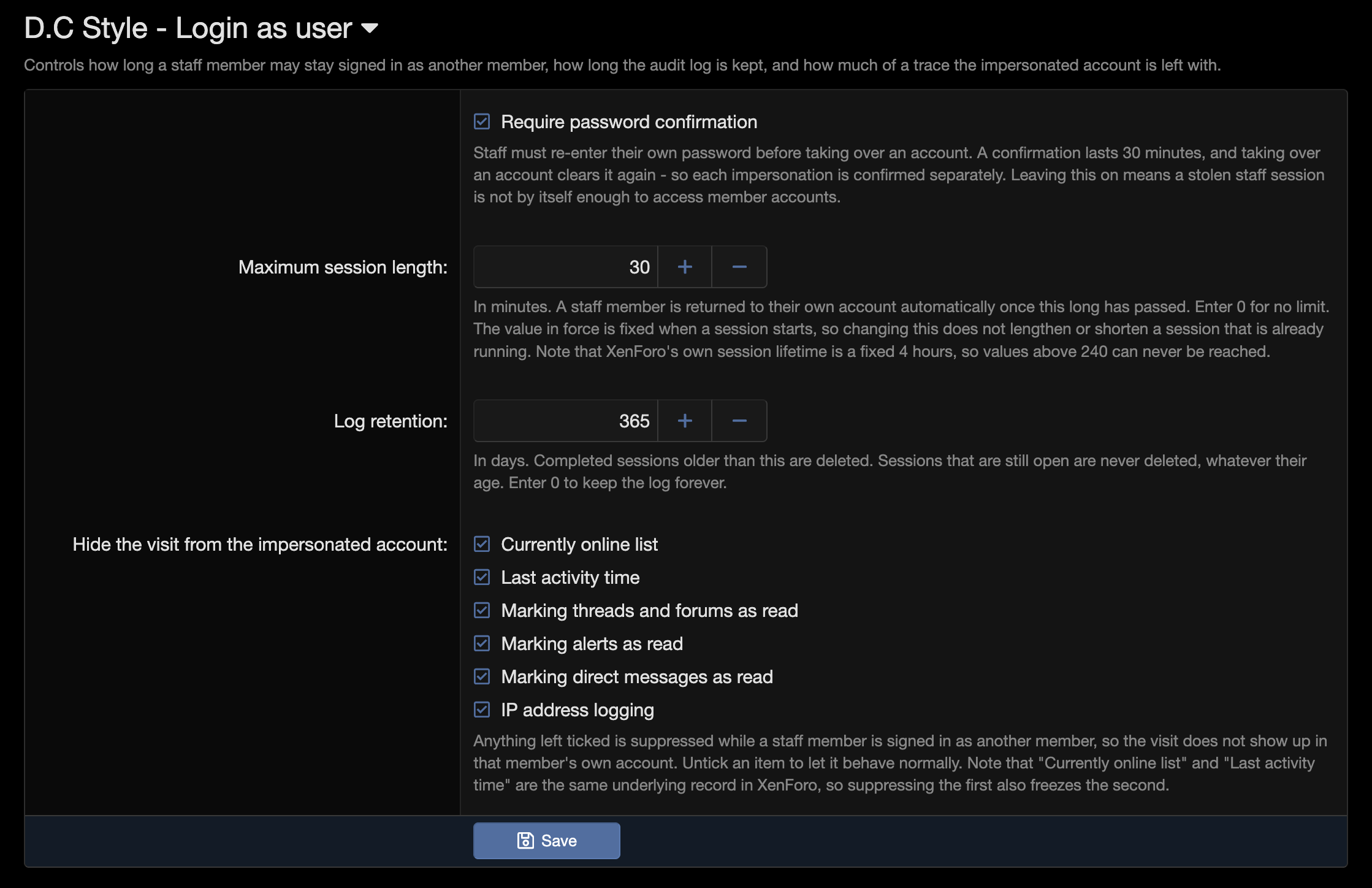Screen dimensions: 1372x888
Task: Save the option settings
Action: (546, 841)
